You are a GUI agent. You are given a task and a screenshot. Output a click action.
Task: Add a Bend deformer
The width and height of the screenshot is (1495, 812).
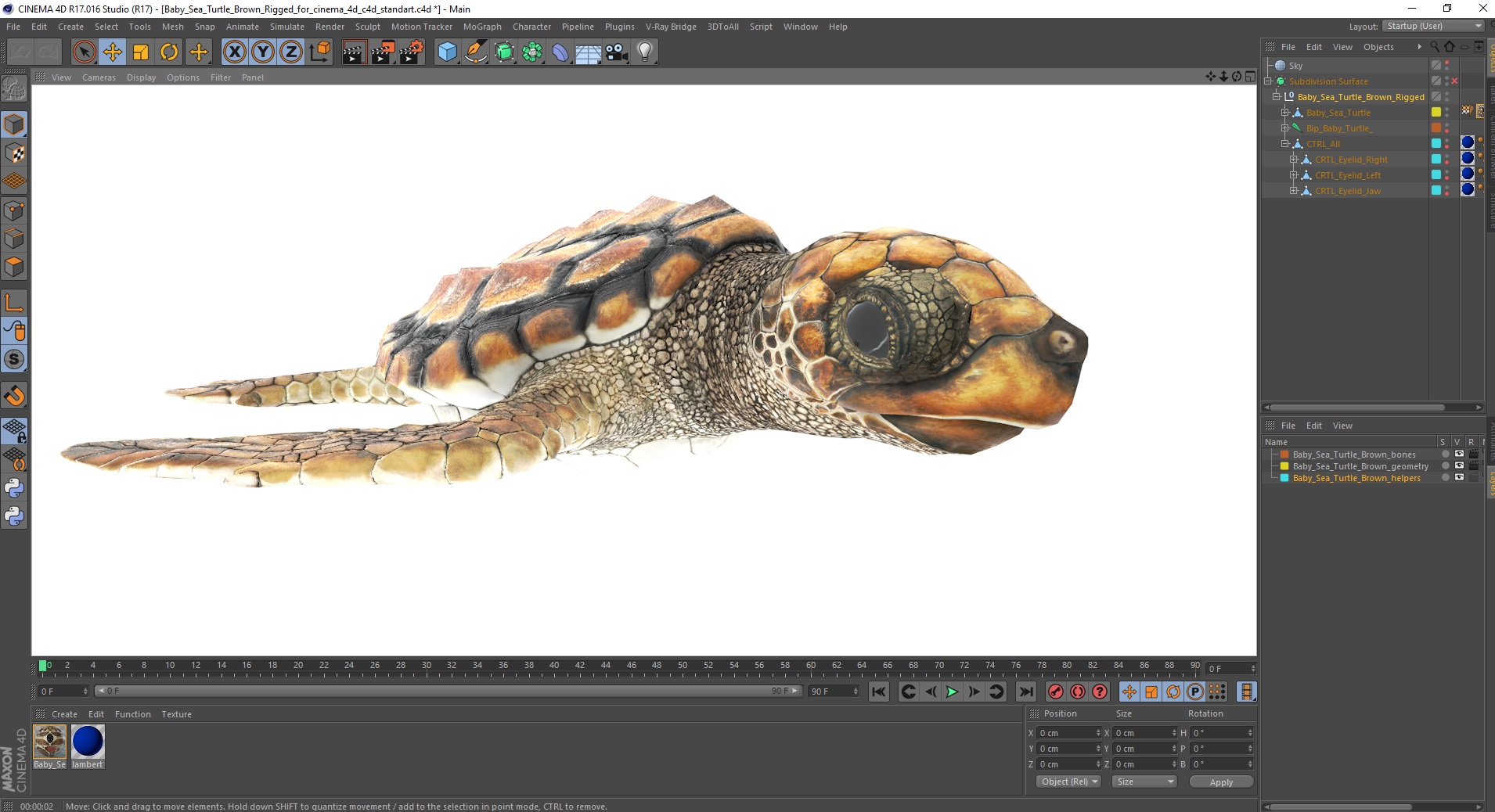click(560, 52)
